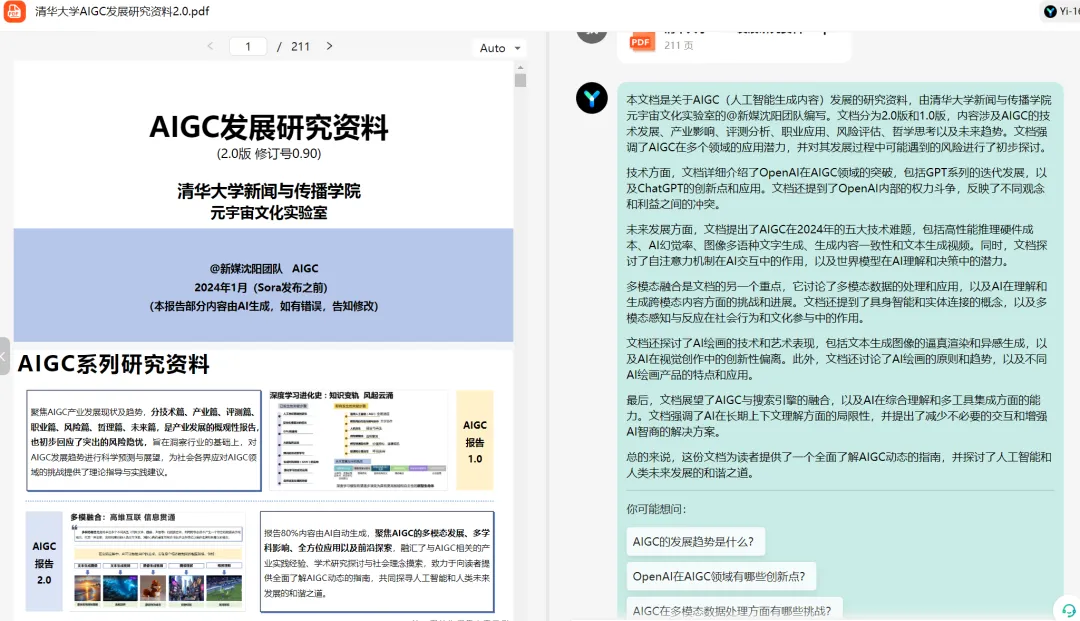Click the report 1.0 description text box

click(144, 441)
